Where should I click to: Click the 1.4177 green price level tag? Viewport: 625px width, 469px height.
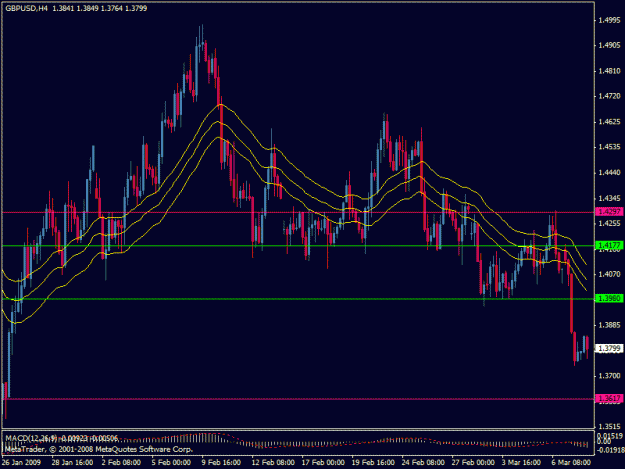[x=609, y=245]
